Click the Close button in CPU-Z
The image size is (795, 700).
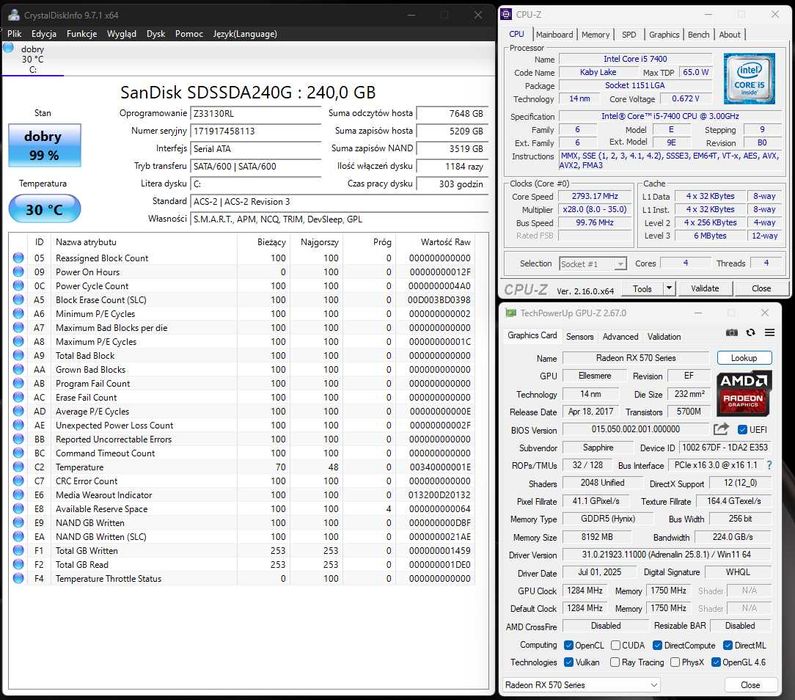761,288
